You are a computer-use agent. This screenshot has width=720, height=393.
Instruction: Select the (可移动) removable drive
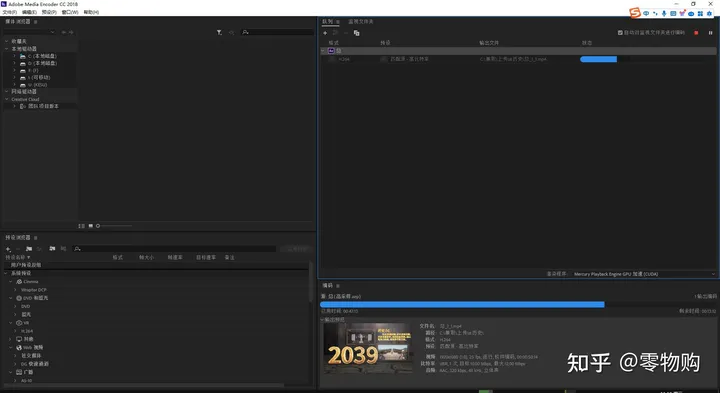(x=39, y=78)
